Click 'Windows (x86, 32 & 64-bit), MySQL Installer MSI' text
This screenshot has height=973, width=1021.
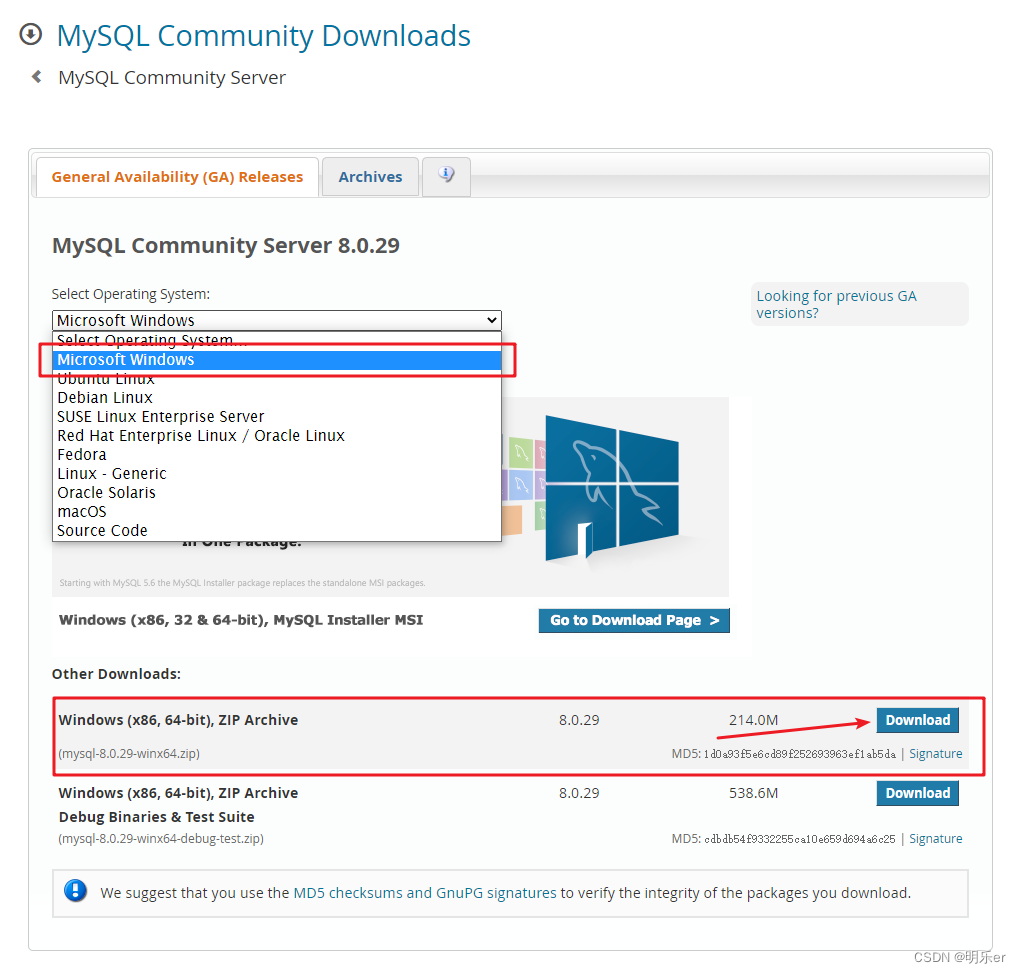click(x=241, y=620)
